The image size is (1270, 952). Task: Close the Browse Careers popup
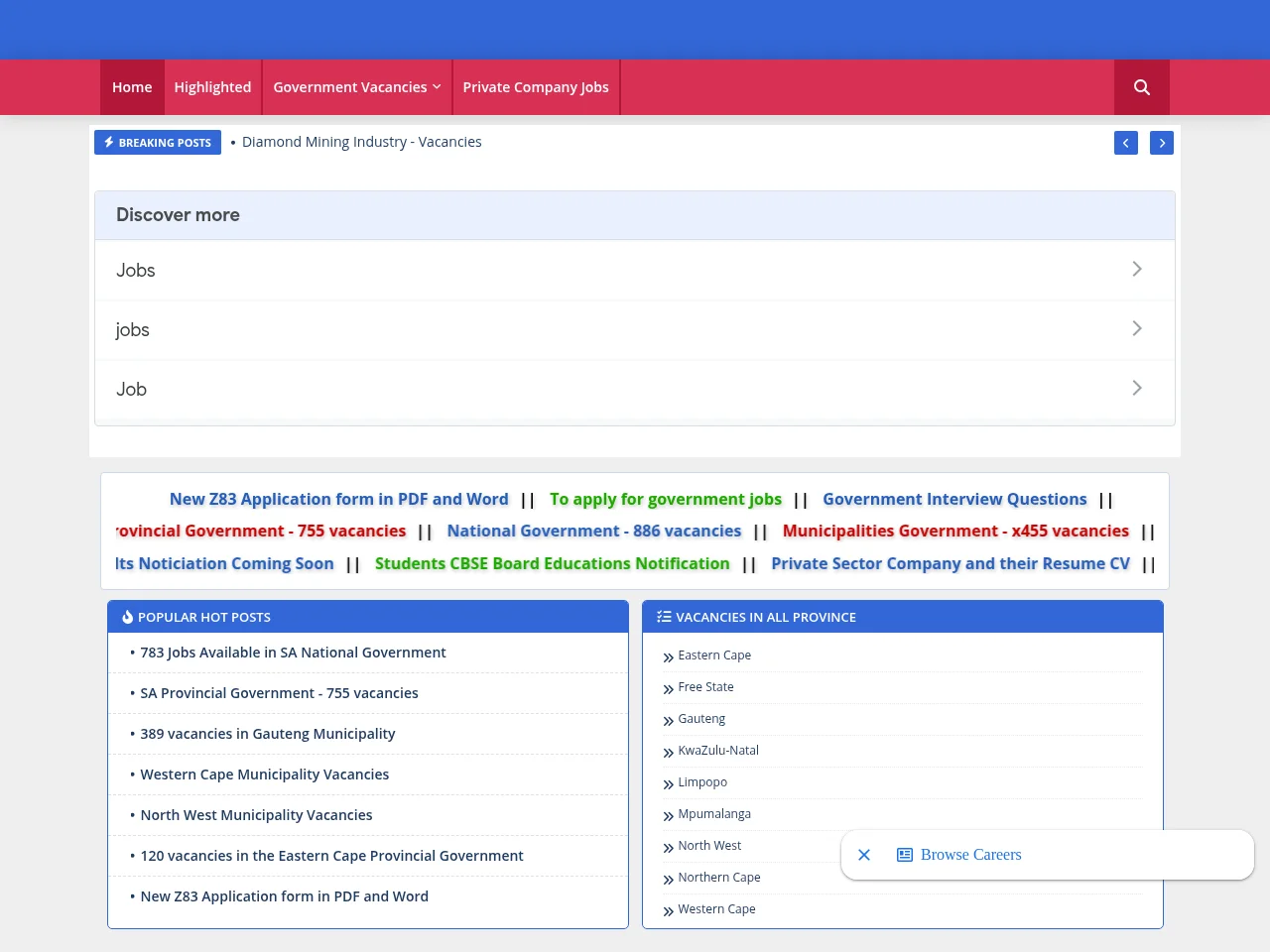click(864, 855)
